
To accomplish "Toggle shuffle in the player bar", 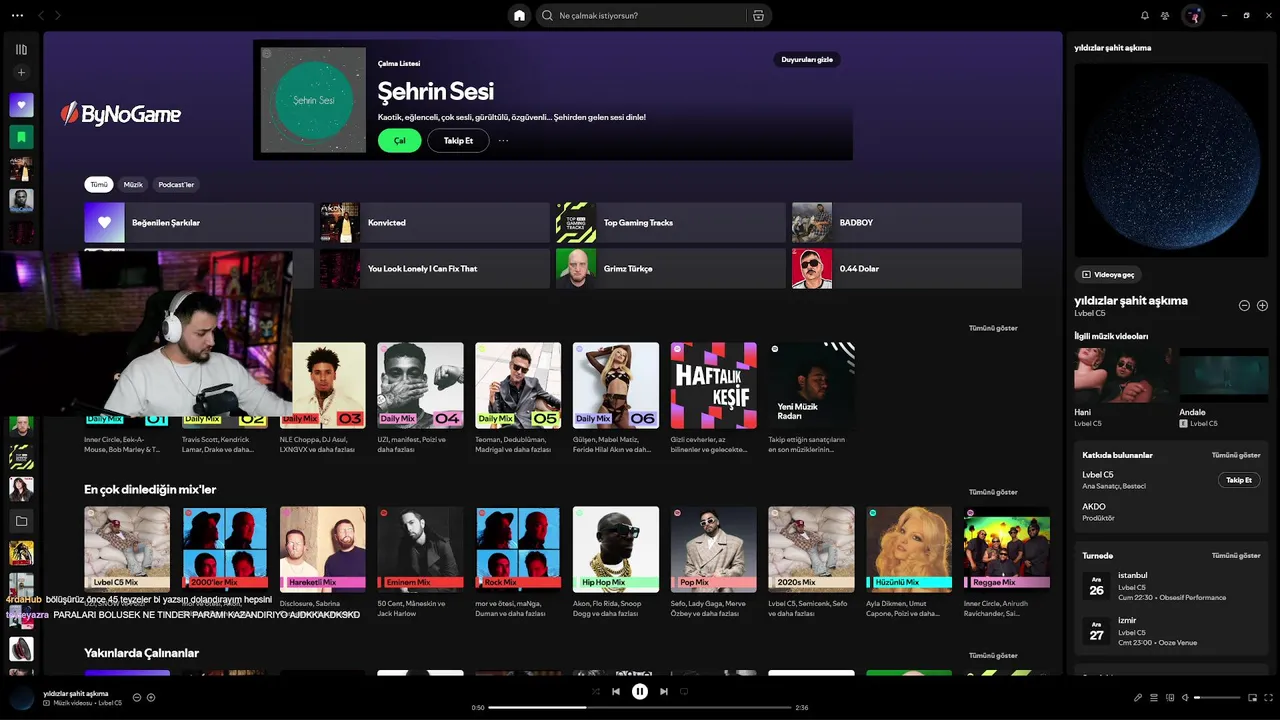I will (x=596, y=691).
